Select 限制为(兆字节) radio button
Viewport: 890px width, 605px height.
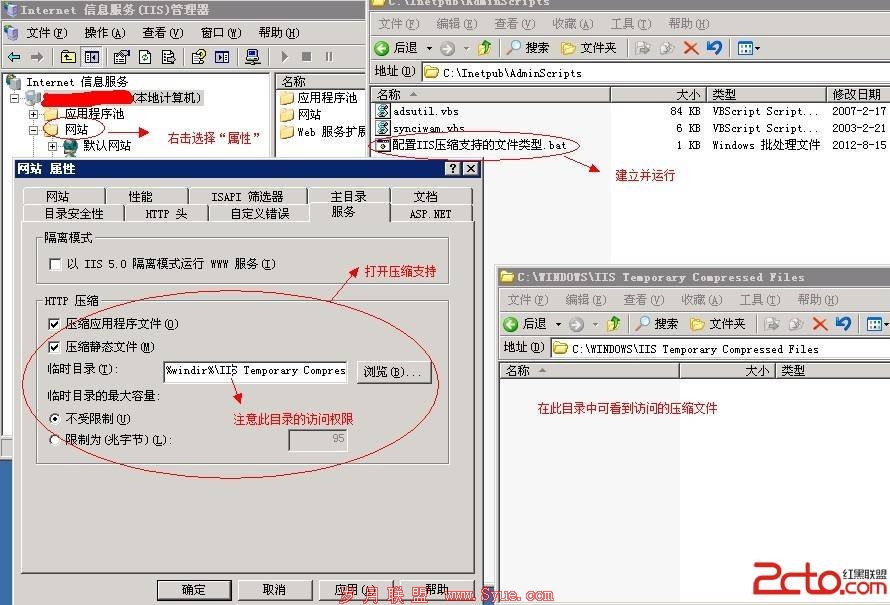[54, 440]
